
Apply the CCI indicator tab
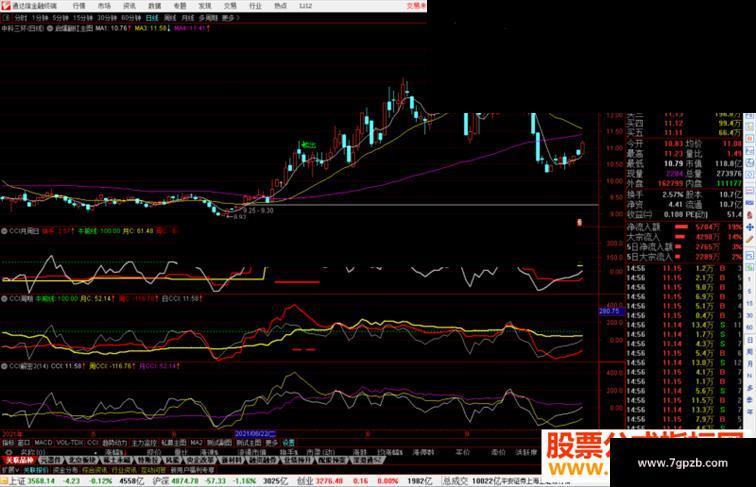tap(93, 442)
